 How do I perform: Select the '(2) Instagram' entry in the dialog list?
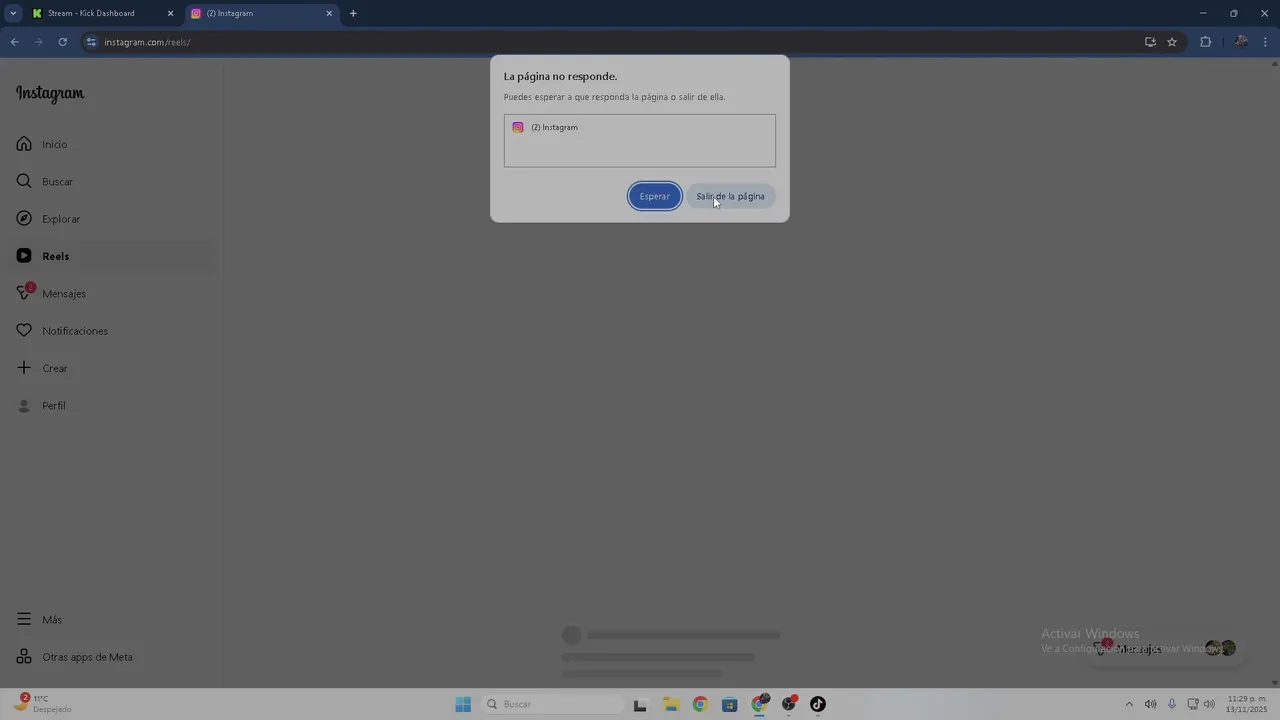click(640, 127)
